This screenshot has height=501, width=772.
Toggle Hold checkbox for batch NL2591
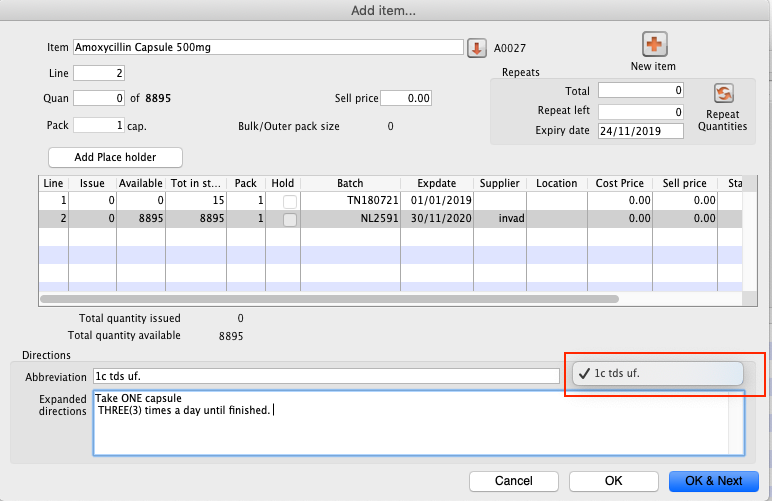[x=289, y=218]
